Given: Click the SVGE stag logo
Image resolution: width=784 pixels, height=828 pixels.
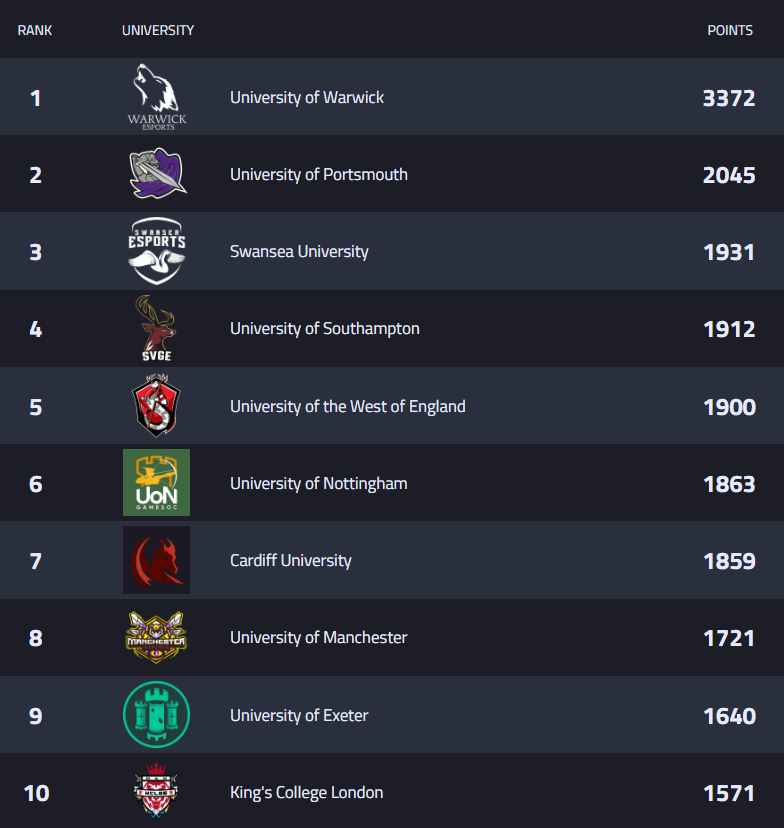Looking at the screenshot, I should click(x=156, y=328).
